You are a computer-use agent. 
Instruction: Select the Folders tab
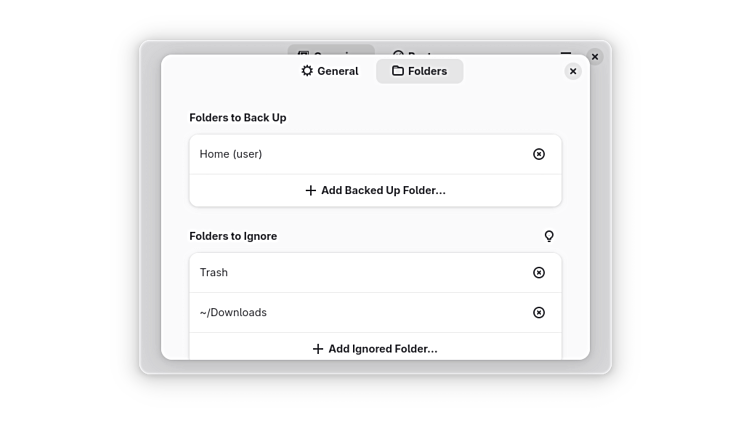click(419, 71)
